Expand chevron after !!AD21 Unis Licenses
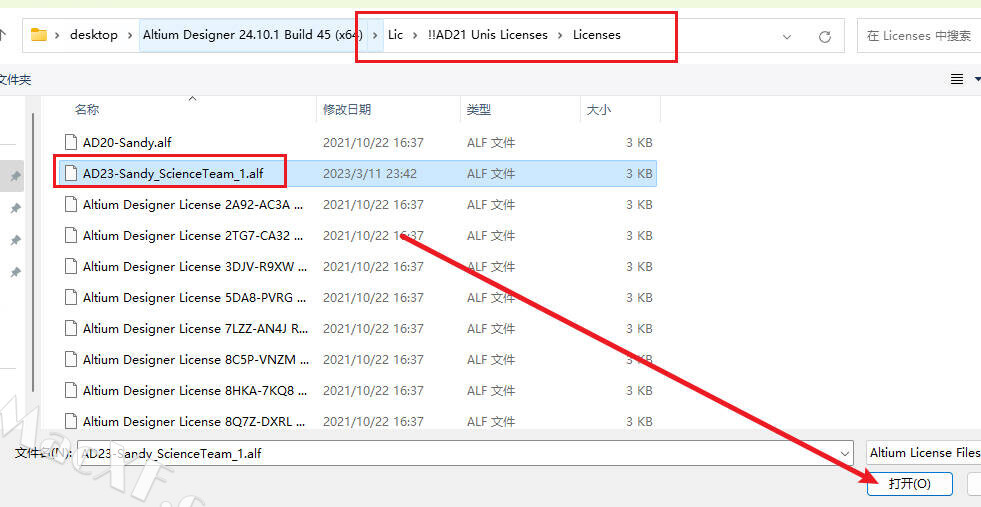 click(x=561, y=36)
